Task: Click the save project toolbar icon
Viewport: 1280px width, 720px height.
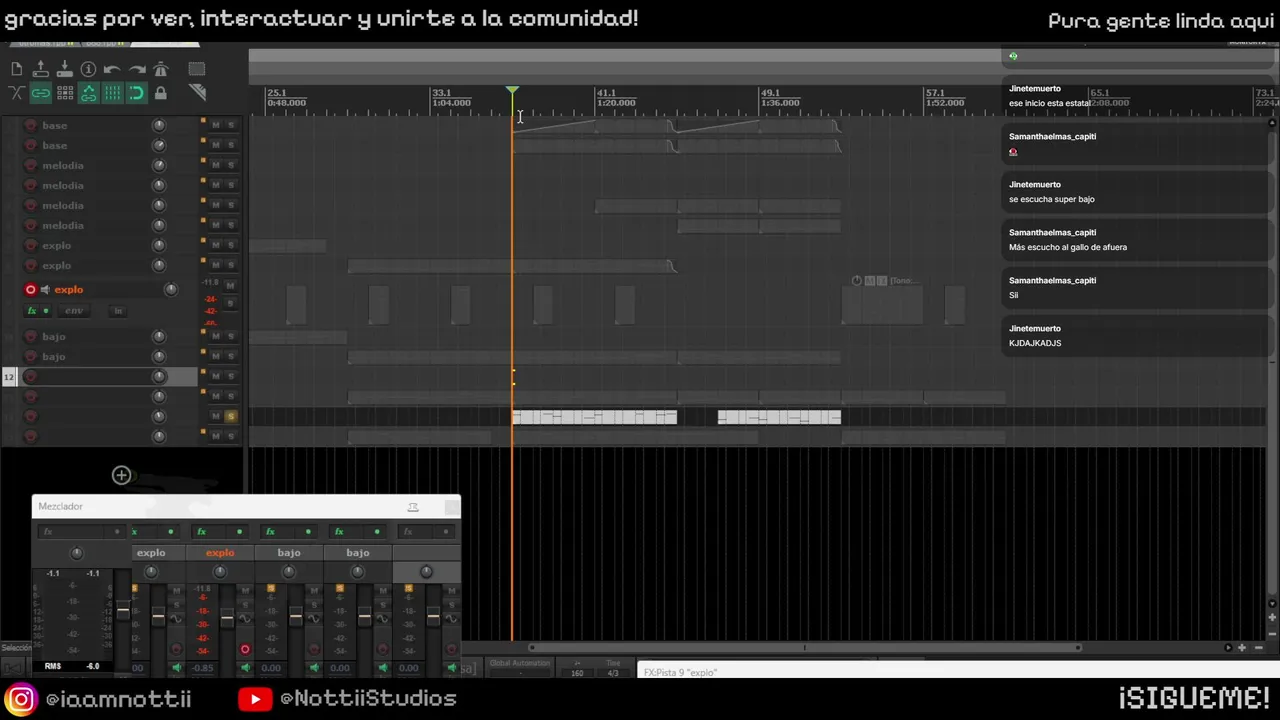Action: [64, 69]
